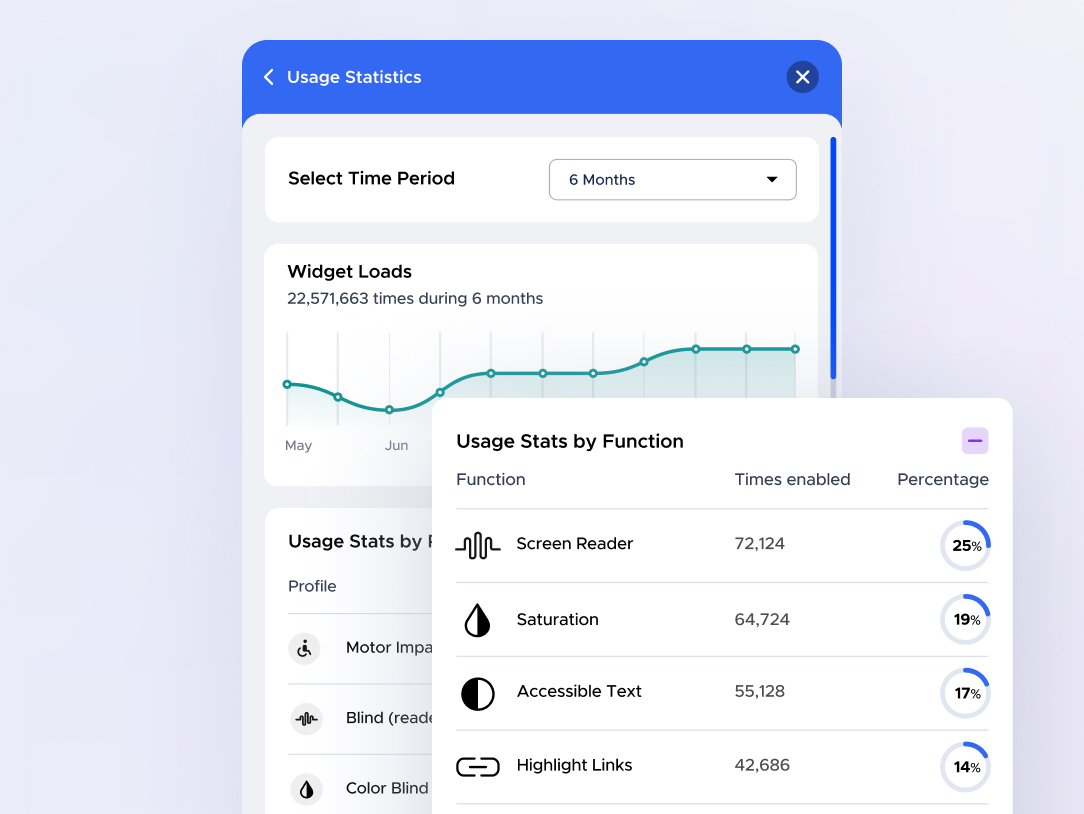Click the 'Function' column header
The width and height of the screenshot is (1084, 814).
click(491, 479)
